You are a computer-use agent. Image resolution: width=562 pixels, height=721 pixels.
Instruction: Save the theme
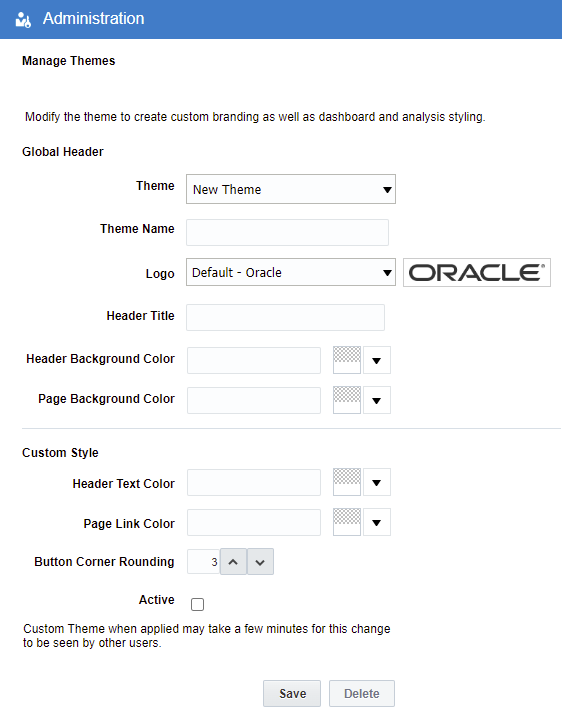coord(292,693)
